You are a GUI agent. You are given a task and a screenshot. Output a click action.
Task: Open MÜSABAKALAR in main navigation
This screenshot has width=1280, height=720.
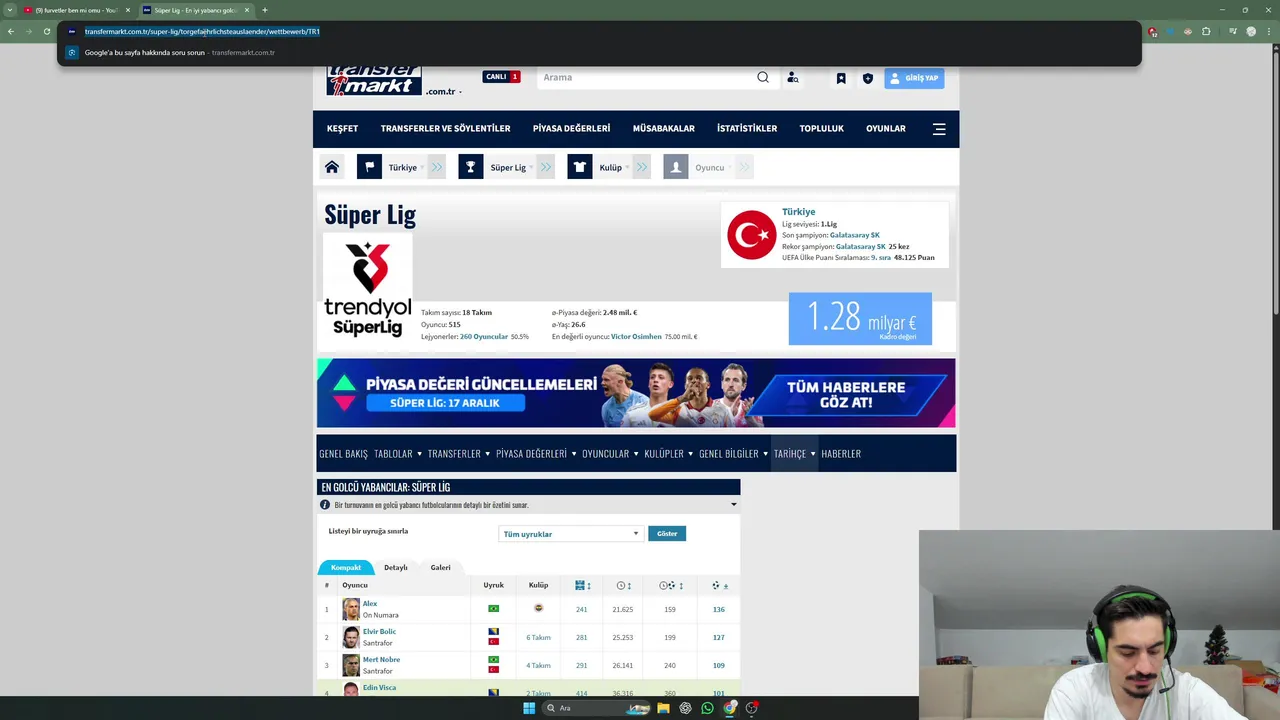point(663,129)
